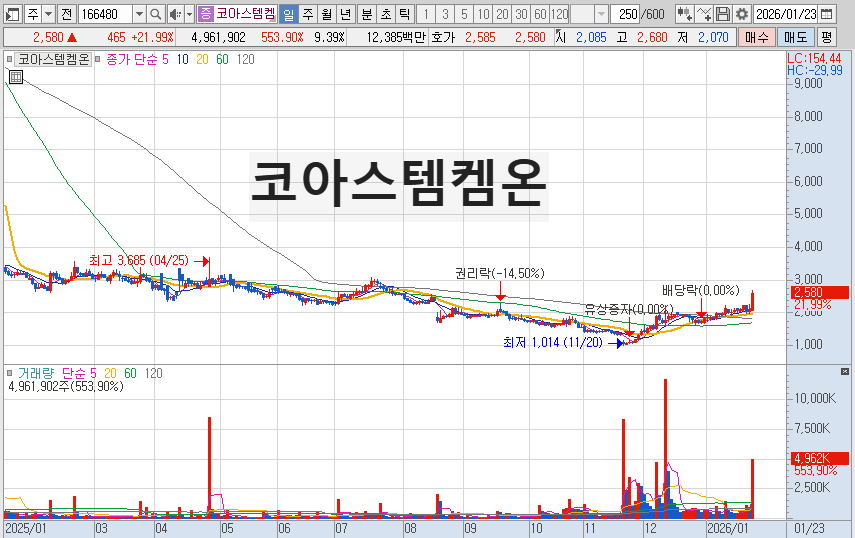855x538 pixels.
Task: Select interval 3 button
Action: 445,14
